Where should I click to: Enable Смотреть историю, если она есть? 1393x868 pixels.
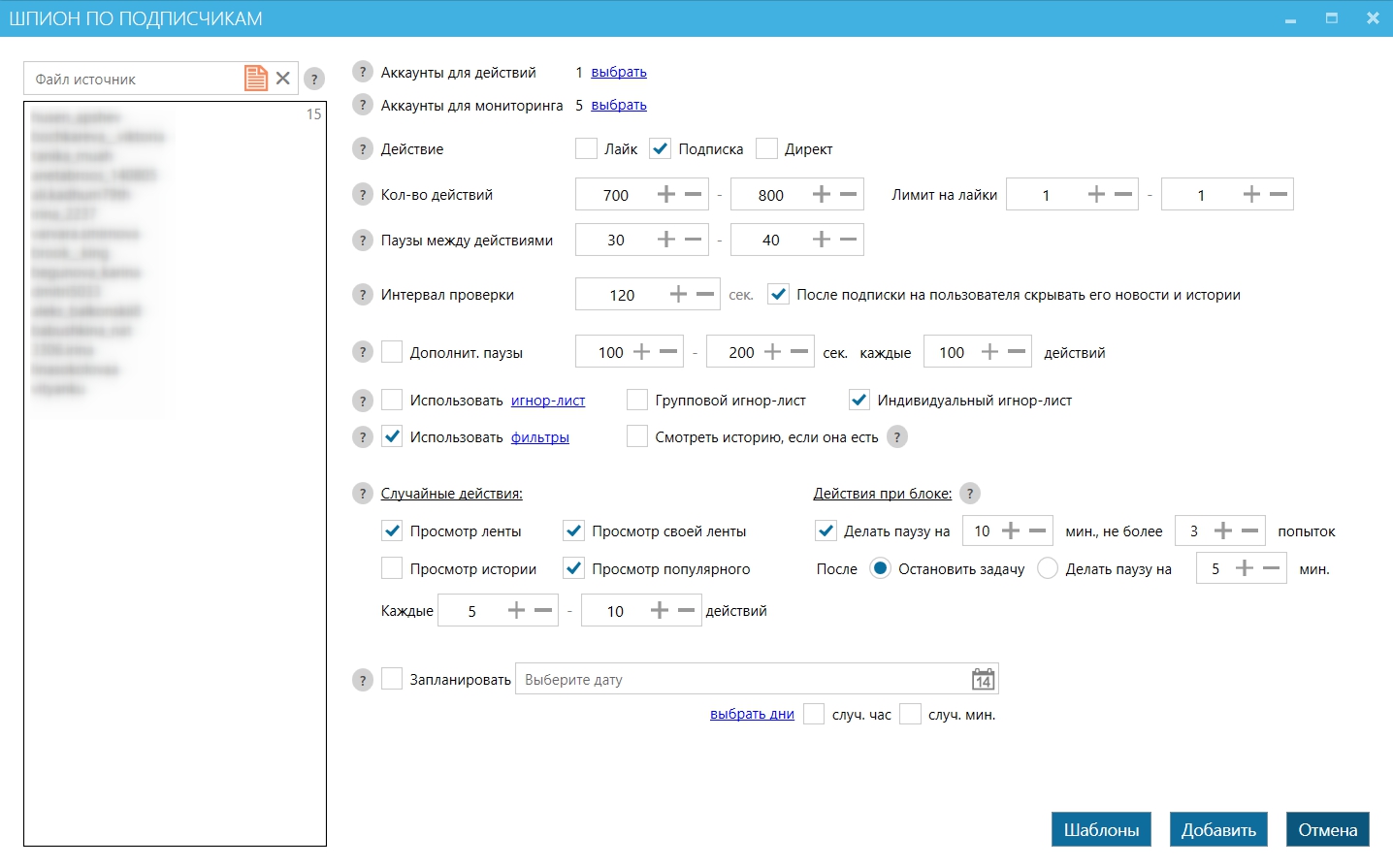tap(637, 436)
